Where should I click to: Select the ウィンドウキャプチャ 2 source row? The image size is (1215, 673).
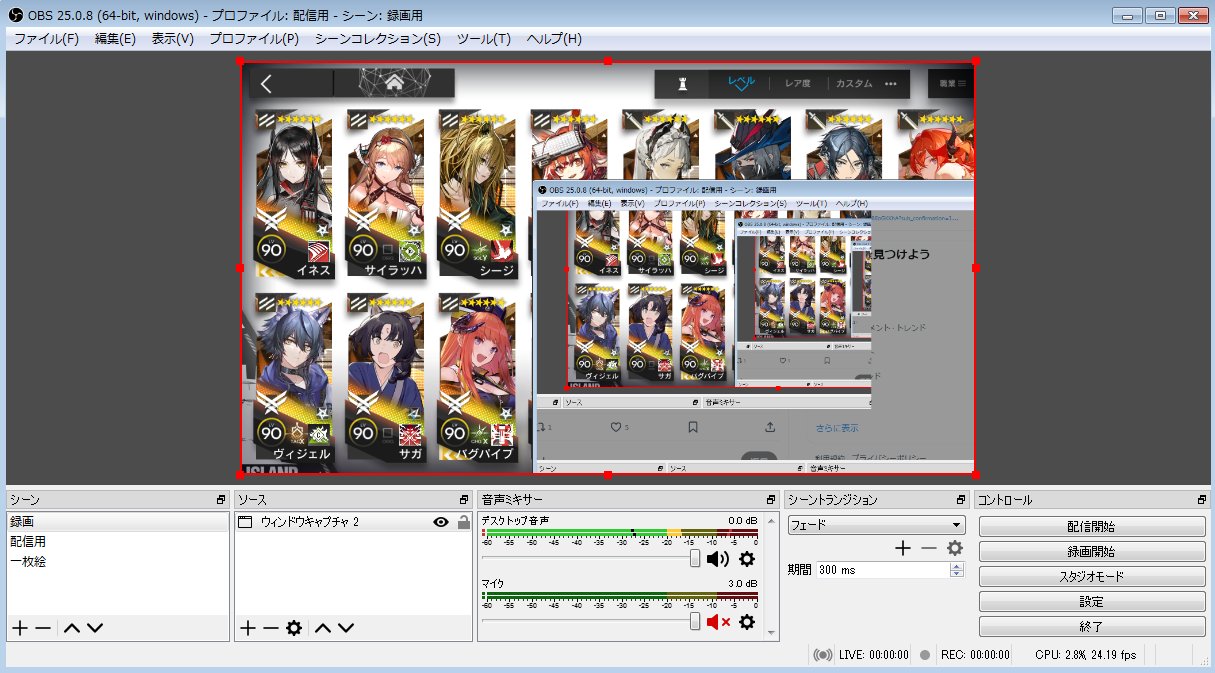pos(352,522)
